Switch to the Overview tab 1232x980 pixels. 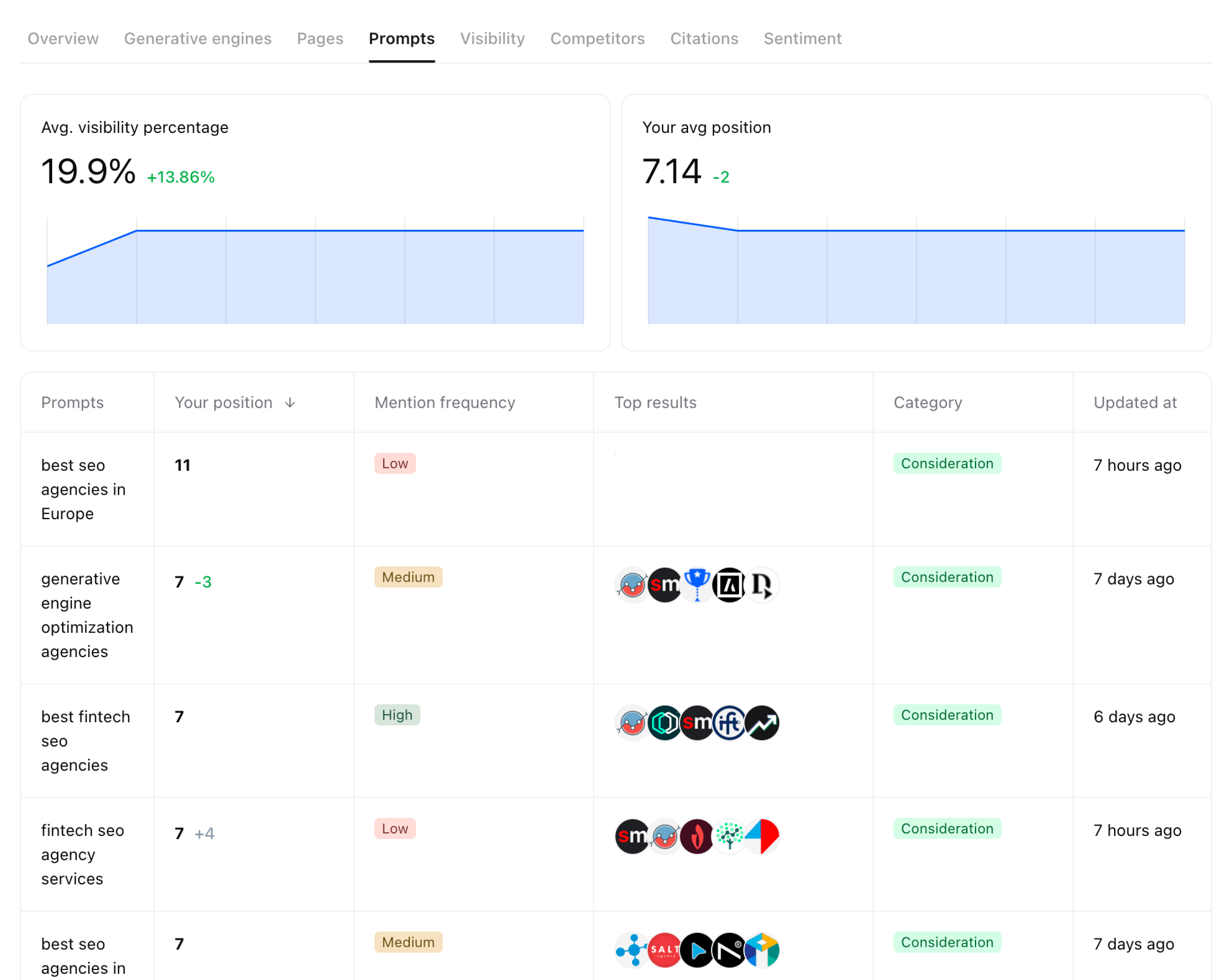point(63,38)
